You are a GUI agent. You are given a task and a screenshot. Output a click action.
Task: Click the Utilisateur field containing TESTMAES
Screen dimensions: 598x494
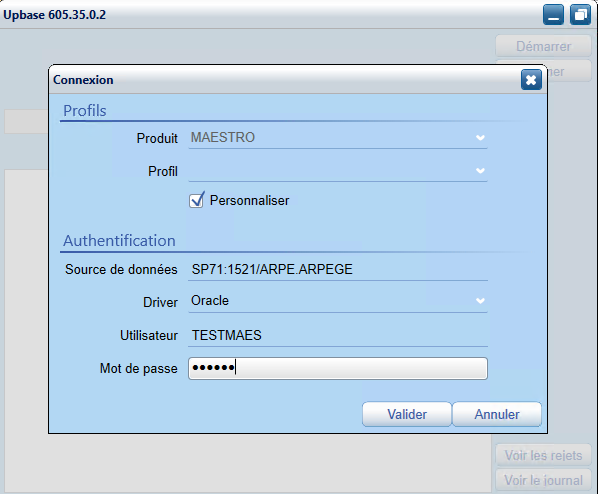[338, 335]
